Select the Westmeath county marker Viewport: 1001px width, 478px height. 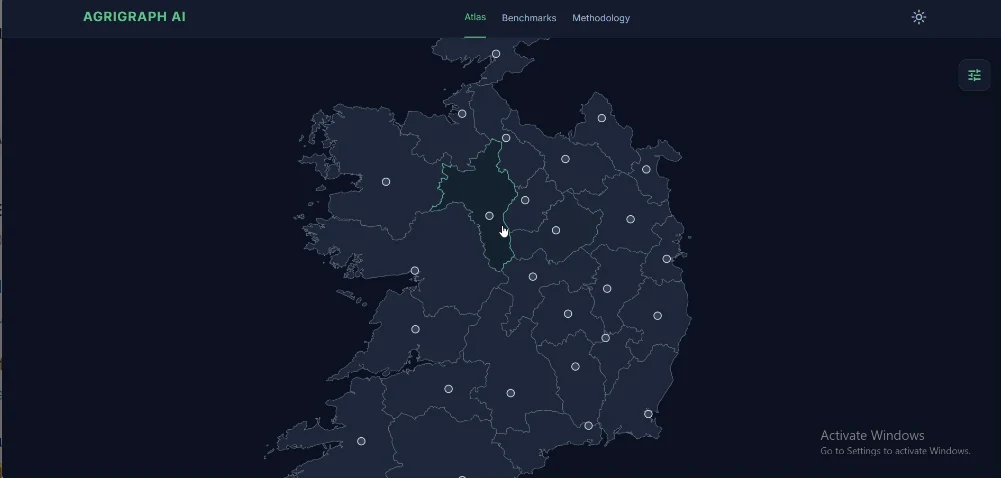(x=556, y=230)
